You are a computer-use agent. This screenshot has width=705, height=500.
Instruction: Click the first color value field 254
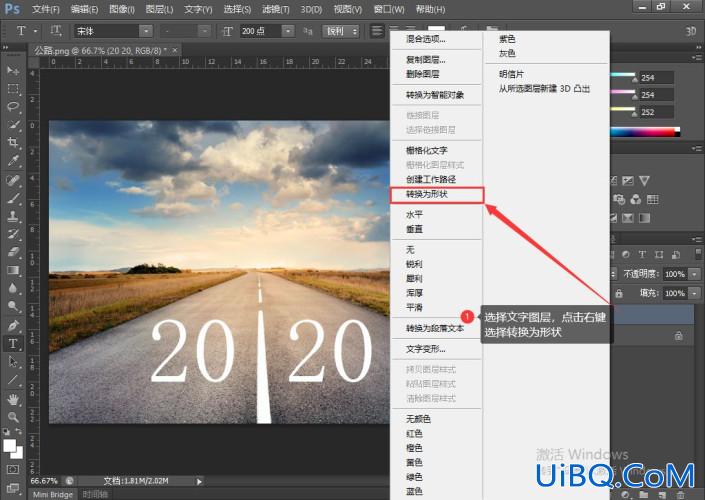pyautogui.click(x=656, y=78)
